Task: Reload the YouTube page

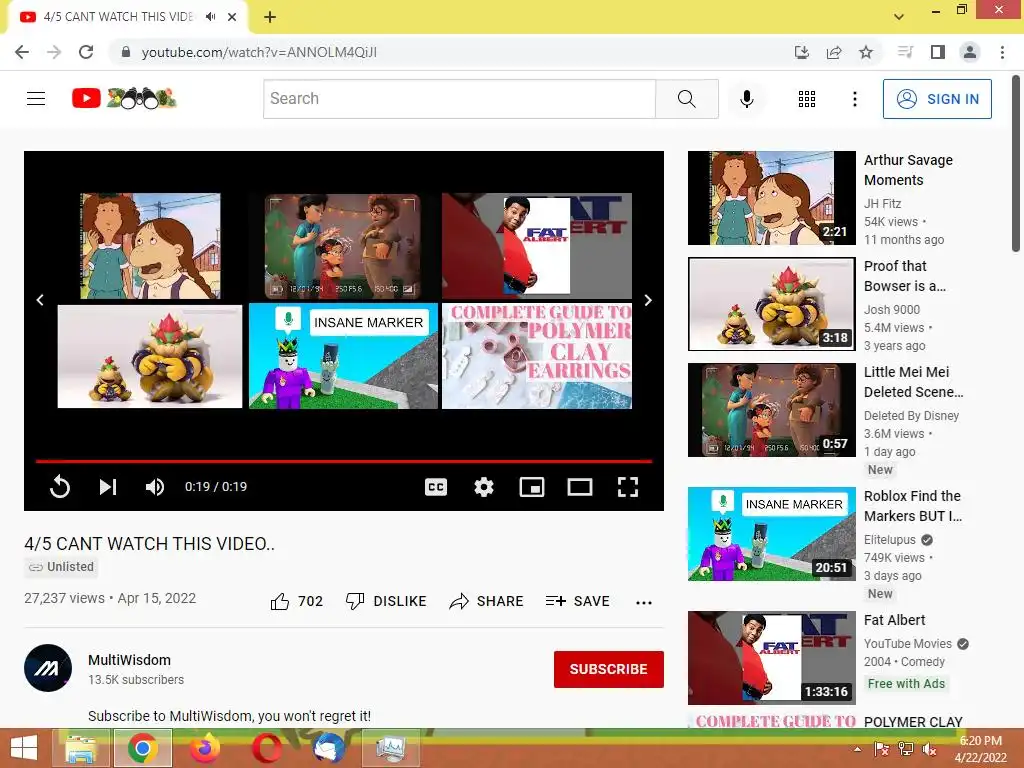Action: coord(86,52)
